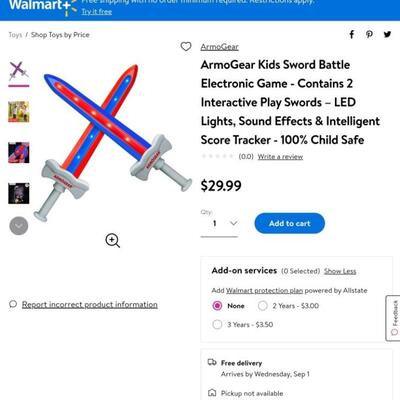The height and width of the screenshot is (400, 400).
Task: Open the Write a review link
Action: 280,156
